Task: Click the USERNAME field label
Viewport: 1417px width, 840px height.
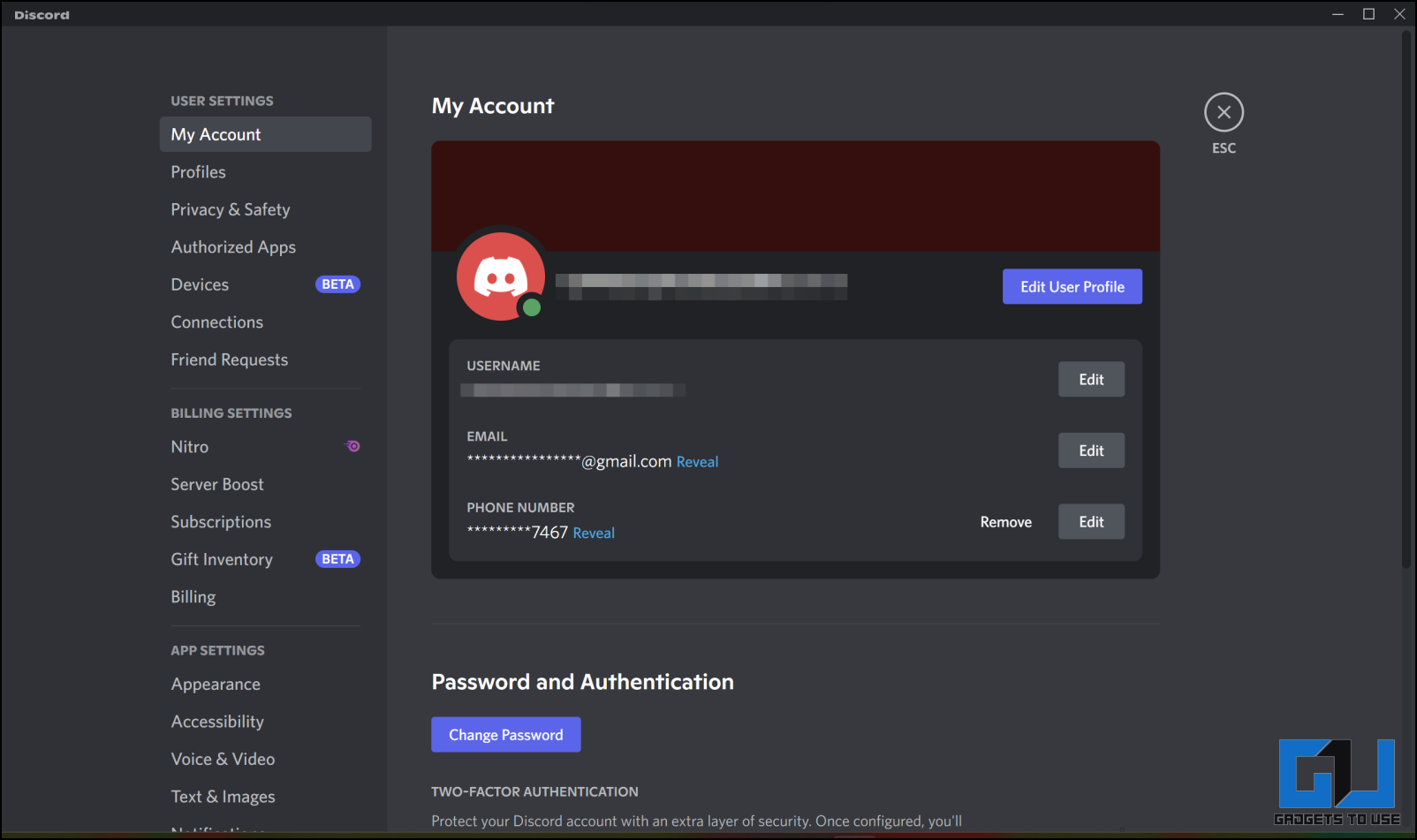Action: [504, 366]
